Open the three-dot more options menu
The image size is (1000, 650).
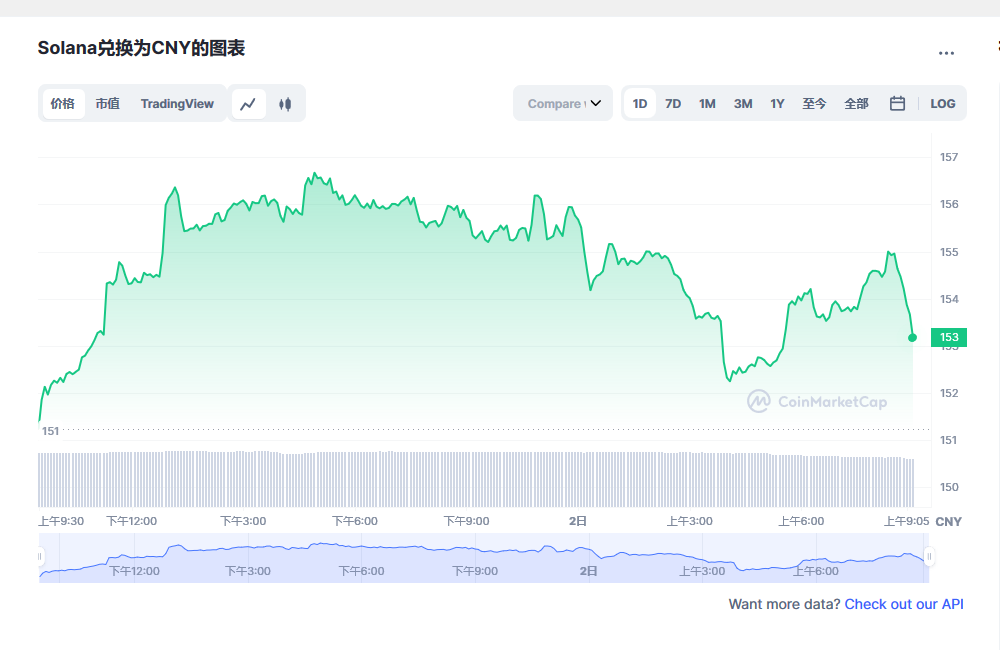pyautogui.click(x=946, y=53)
